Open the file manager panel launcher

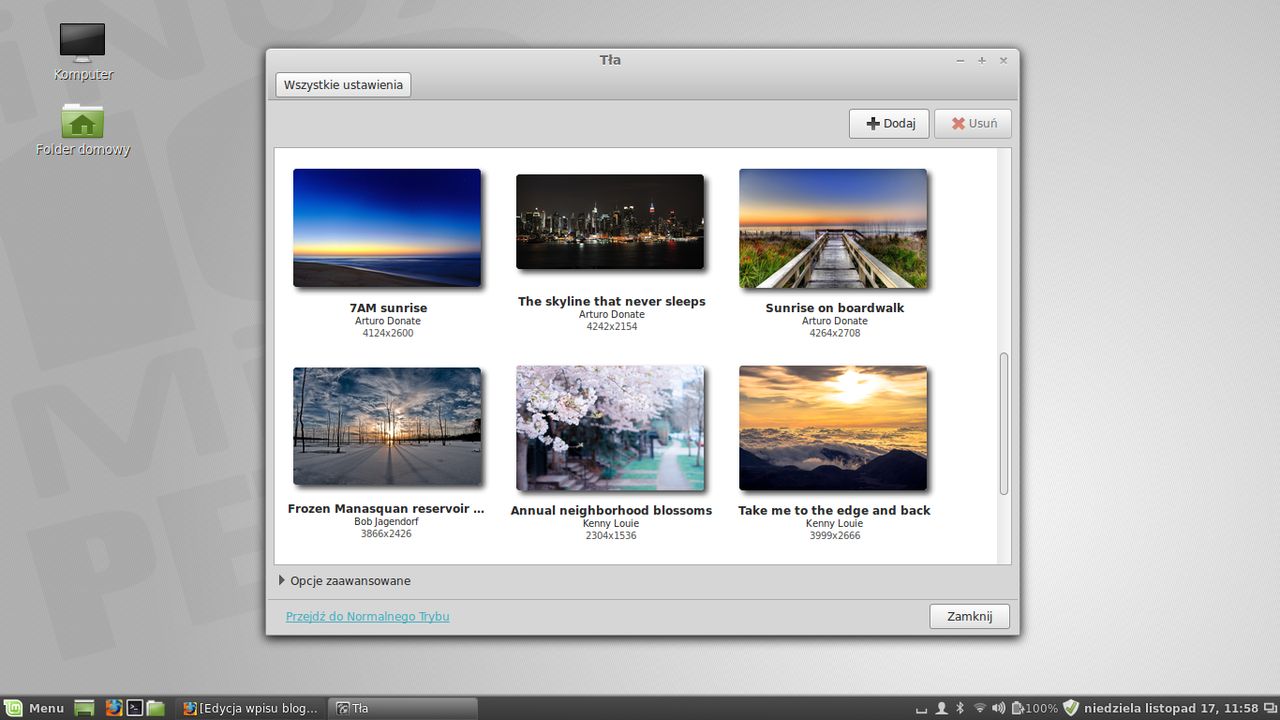(156, 708)
